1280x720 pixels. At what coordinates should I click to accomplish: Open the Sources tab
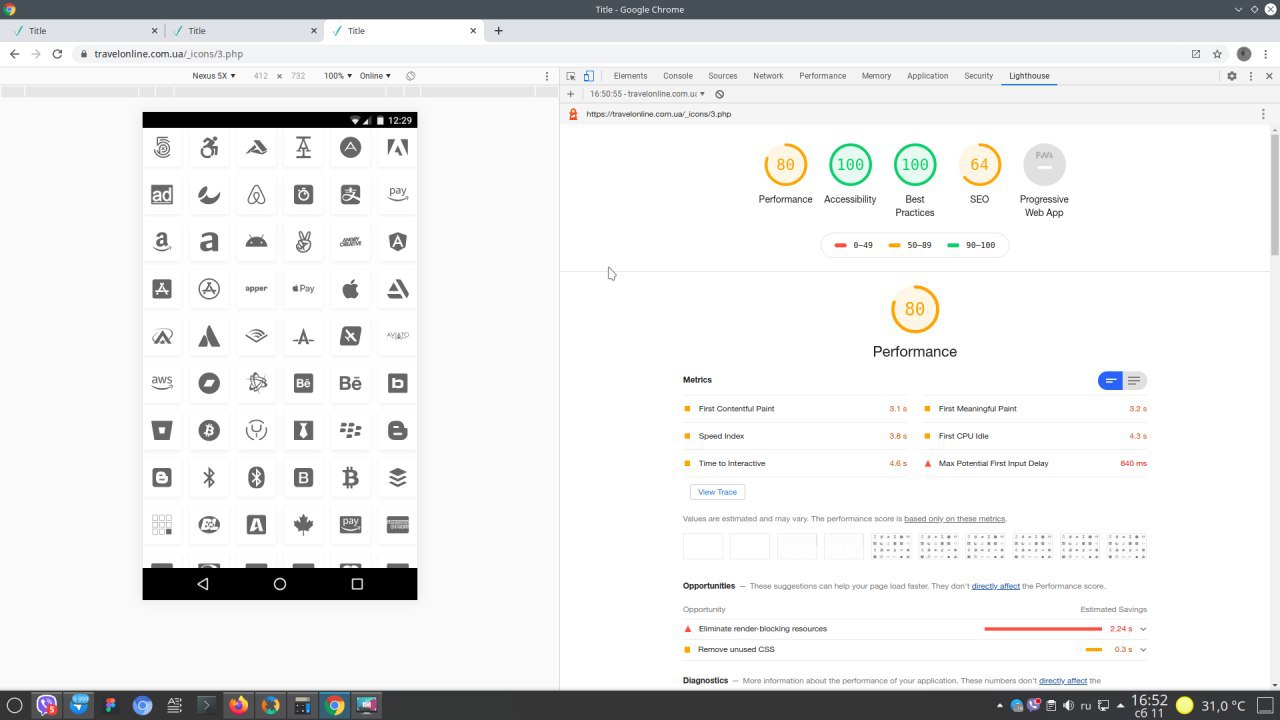pyautogui.click(x=723, y=76)
